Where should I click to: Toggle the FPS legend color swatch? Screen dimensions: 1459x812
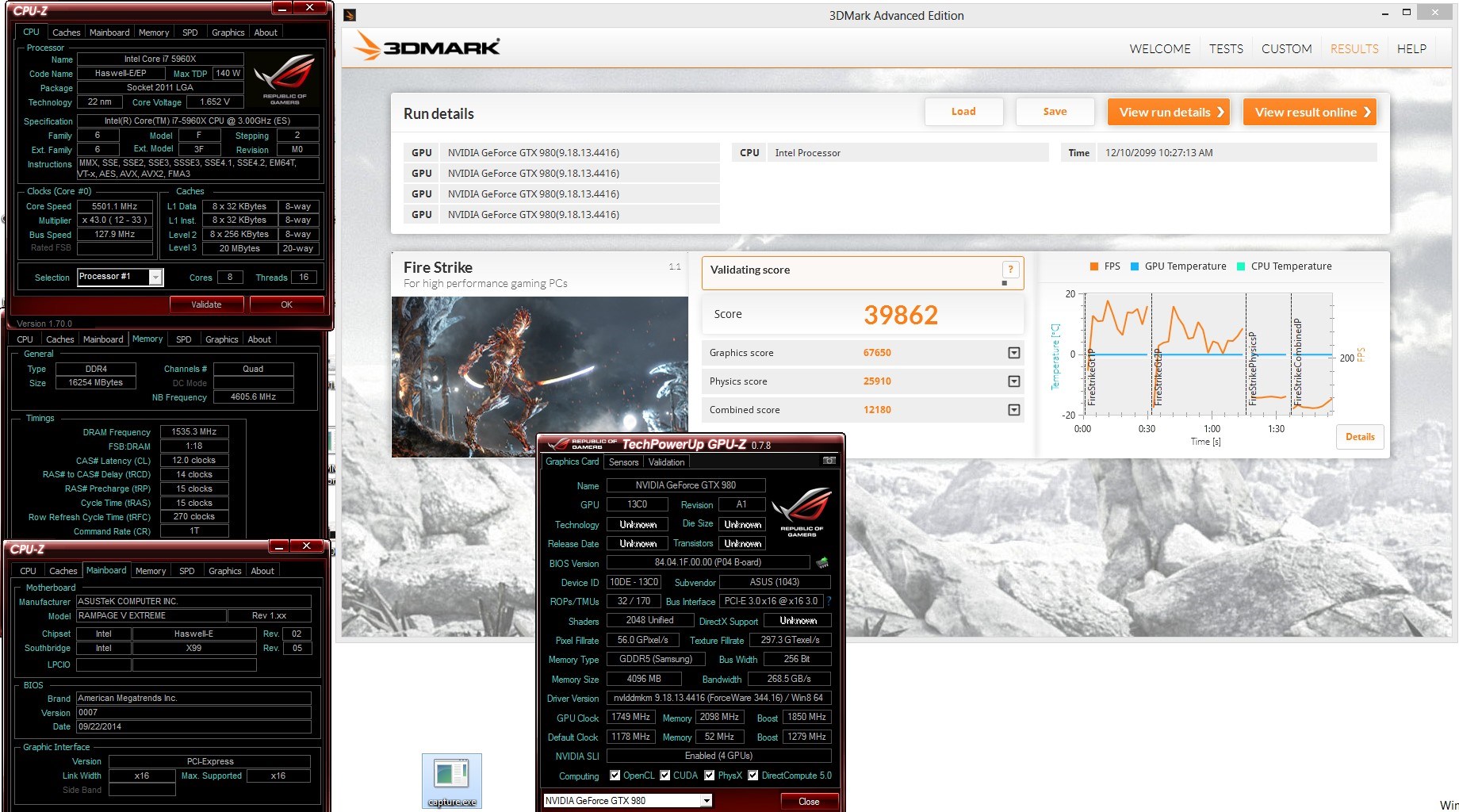1094,266
